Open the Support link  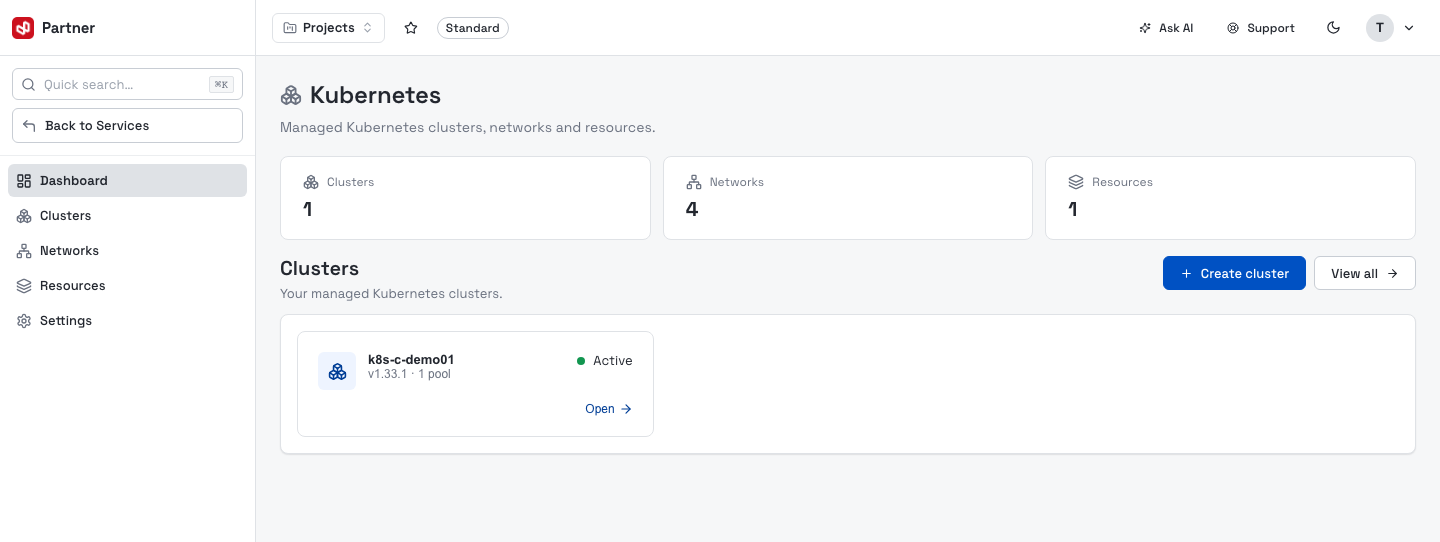point(1261,28)
